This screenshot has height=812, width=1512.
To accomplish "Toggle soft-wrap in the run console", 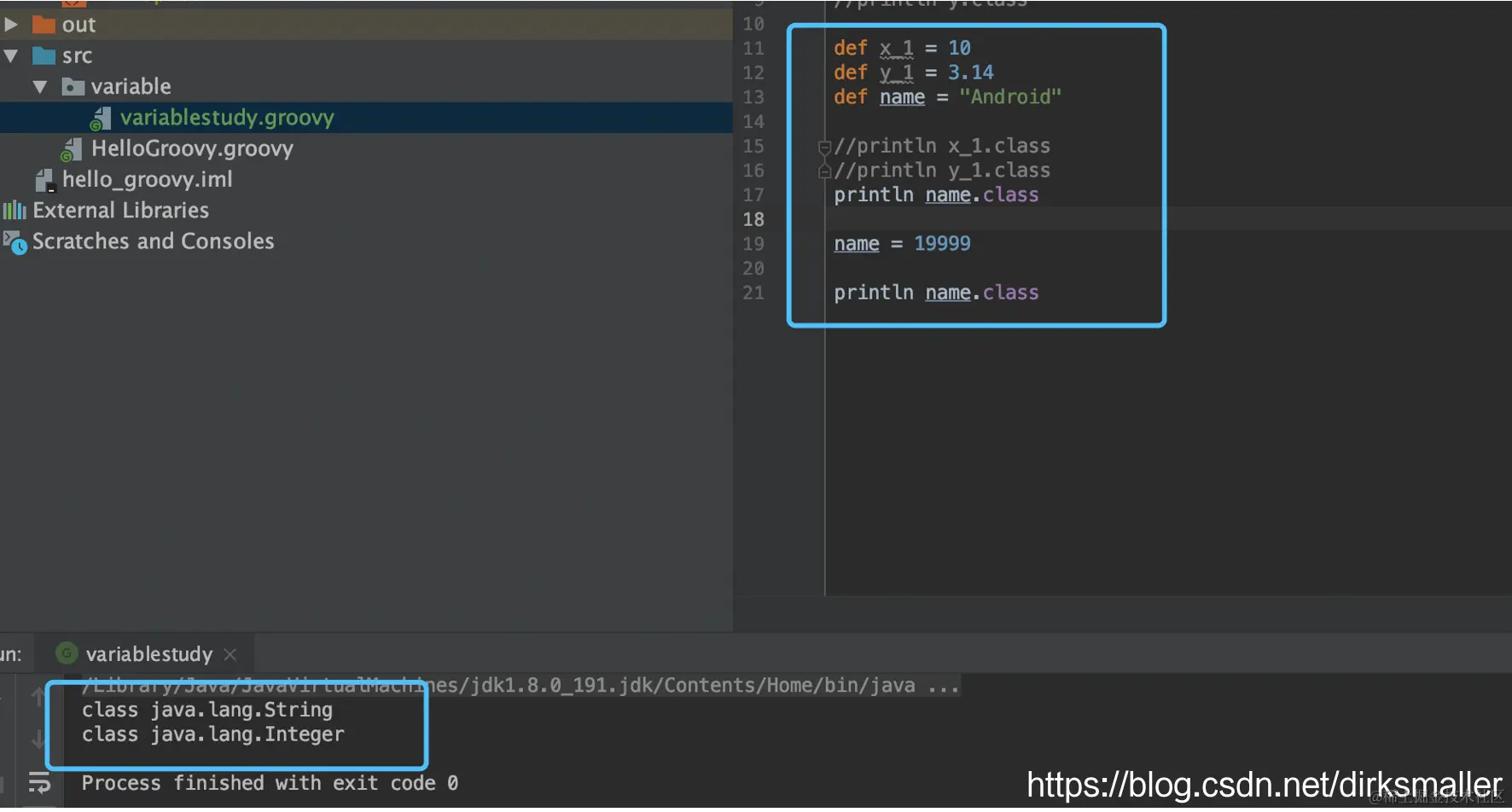I will [x=39, y=782].
